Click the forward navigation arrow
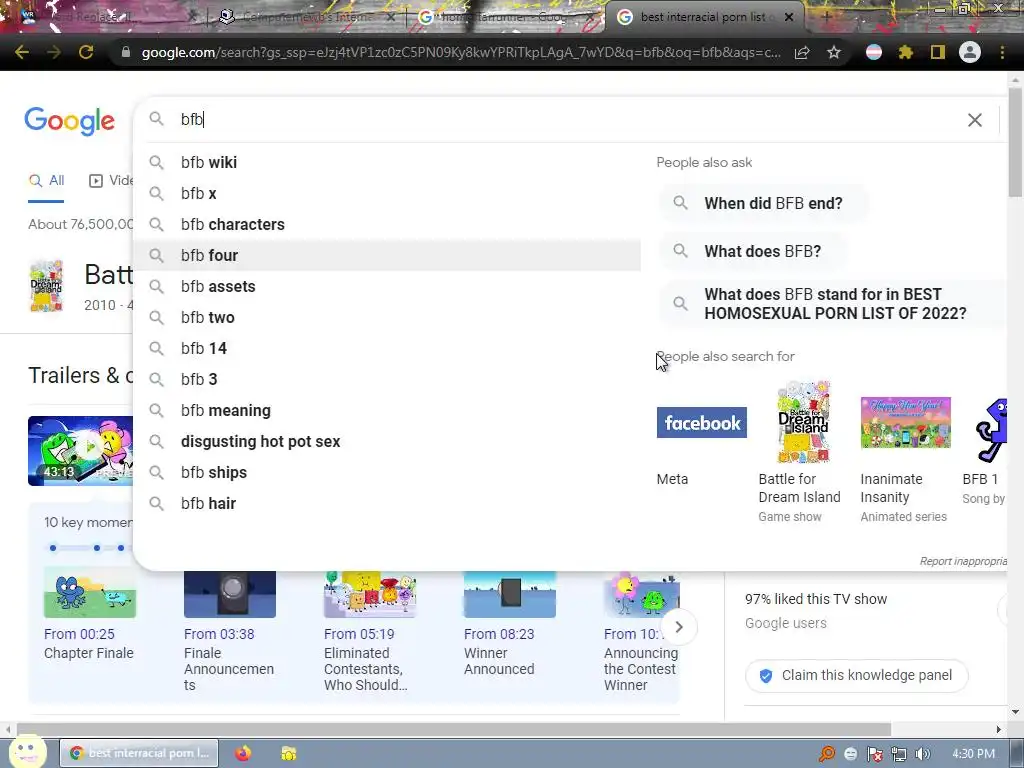The width and height of the screenshot is (1024, 768). click(x=54, y=52)
